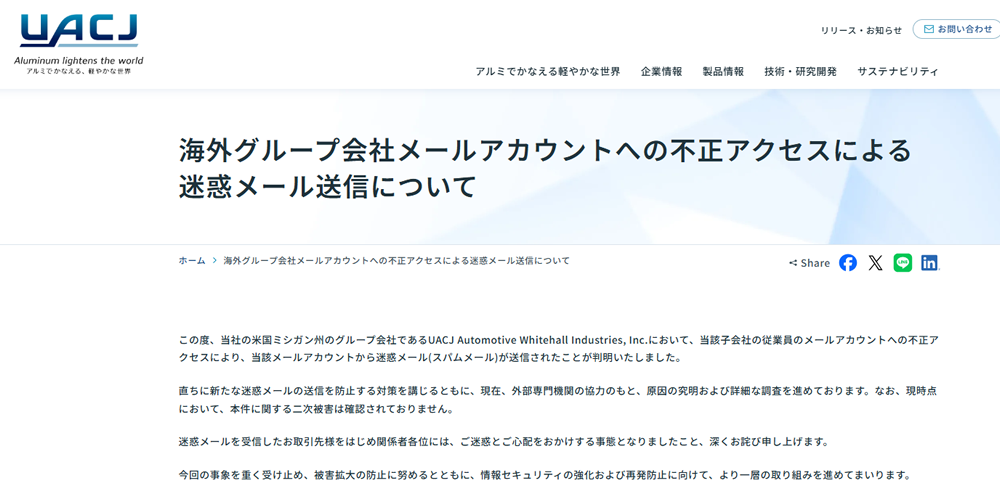Return to ホーム via the breadcrumb

click(x=192, y=260)
